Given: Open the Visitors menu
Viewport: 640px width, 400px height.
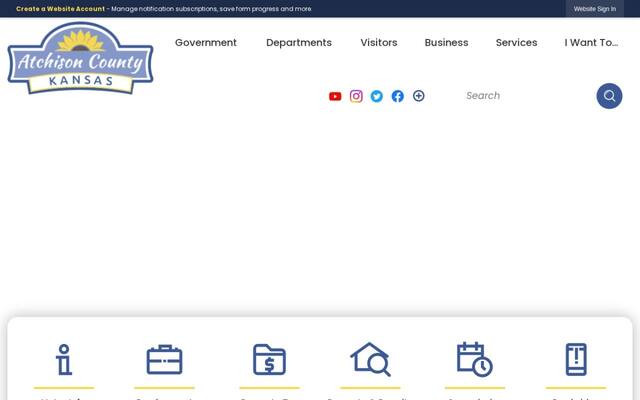Looking at the screenshot, I should pyautogui.click(x=379, y=42).
